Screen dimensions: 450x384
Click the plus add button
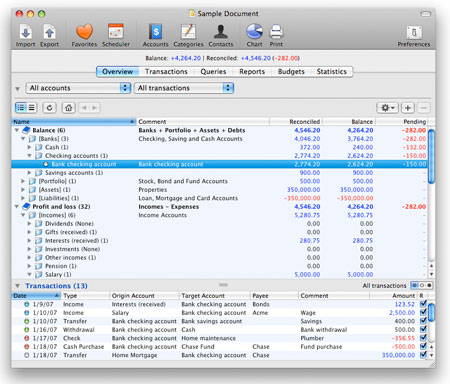[407, 108]
